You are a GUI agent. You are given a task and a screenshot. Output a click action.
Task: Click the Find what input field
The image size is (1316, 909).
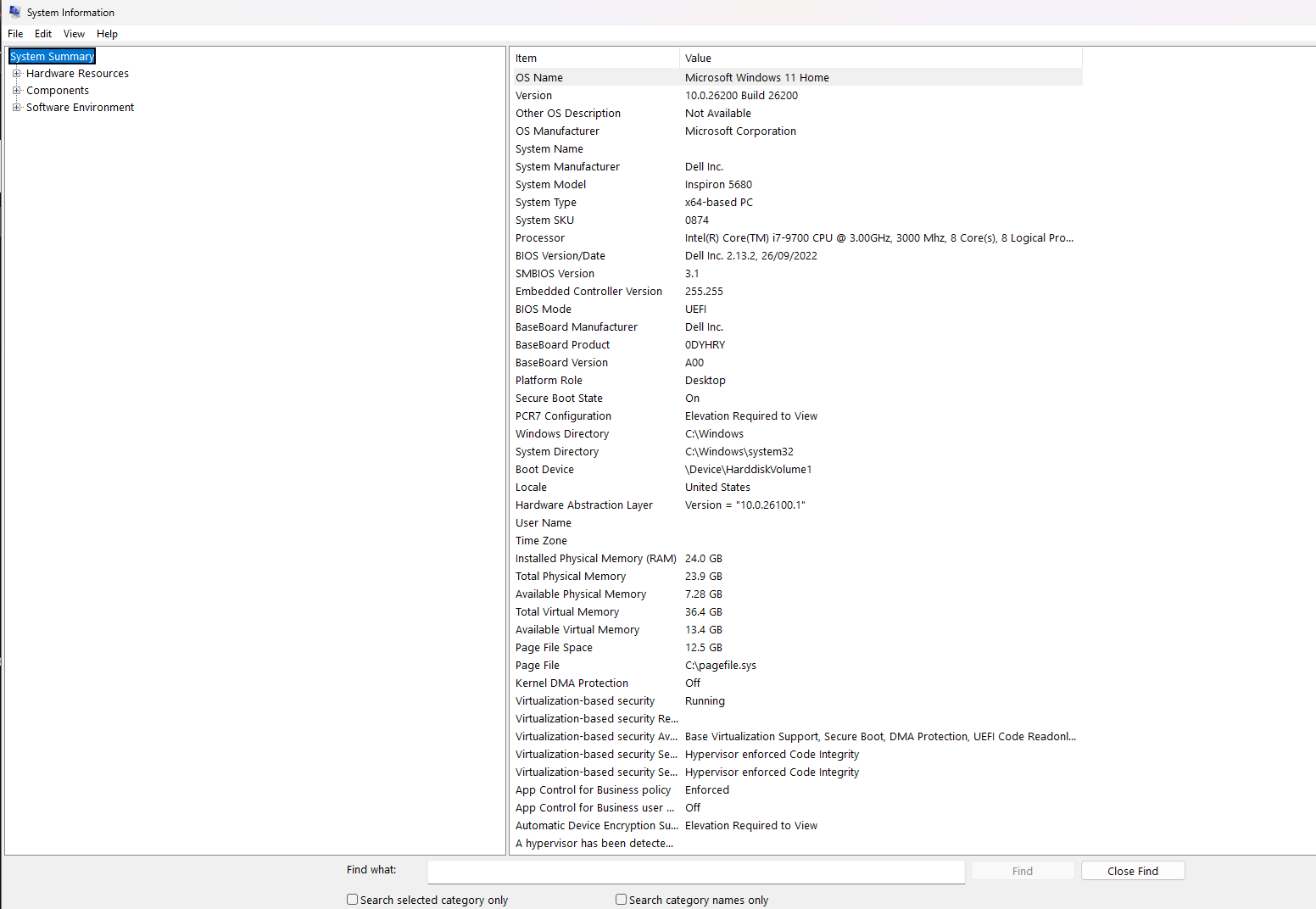[696, 871]
